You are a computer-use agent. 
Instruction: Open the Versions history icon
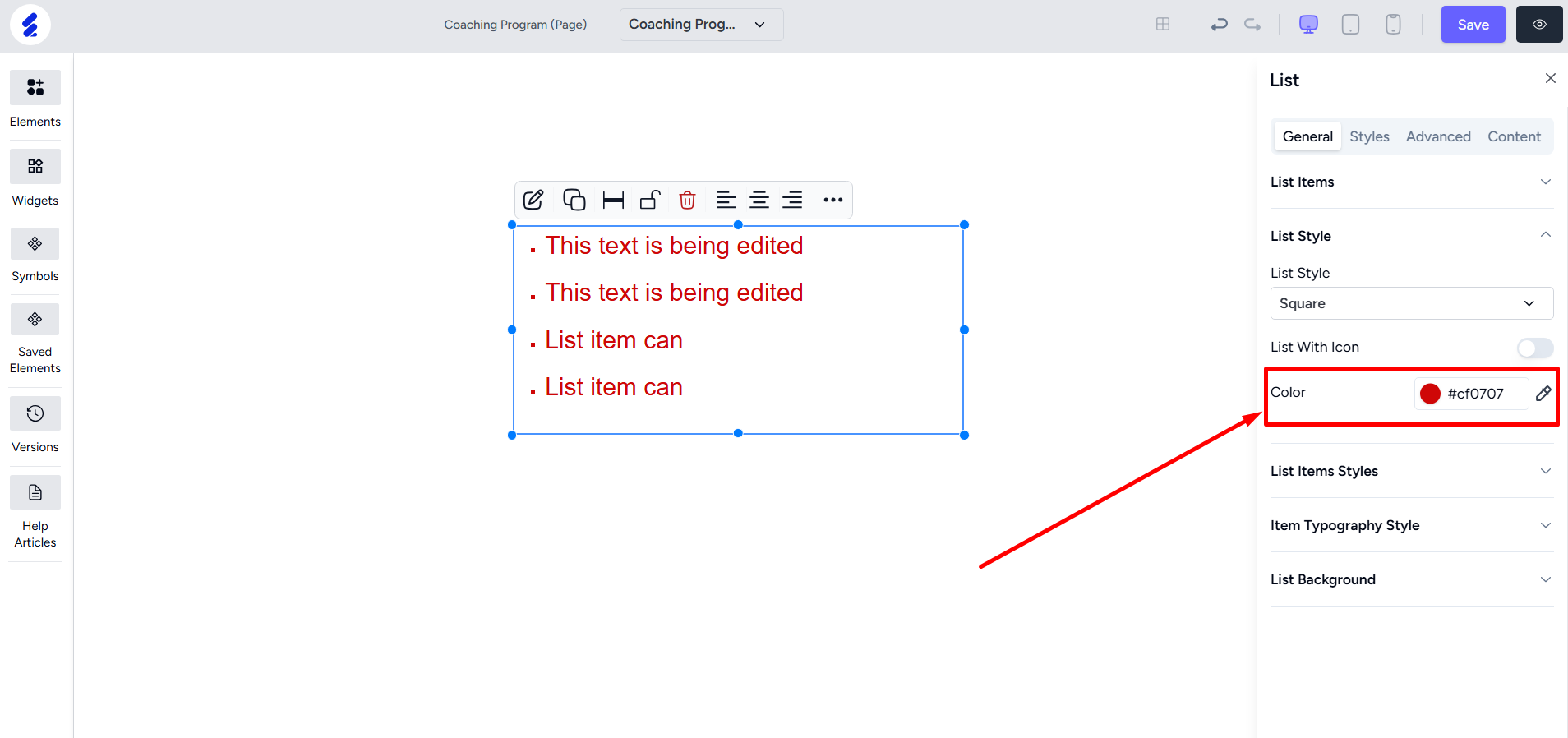(35, 413)
